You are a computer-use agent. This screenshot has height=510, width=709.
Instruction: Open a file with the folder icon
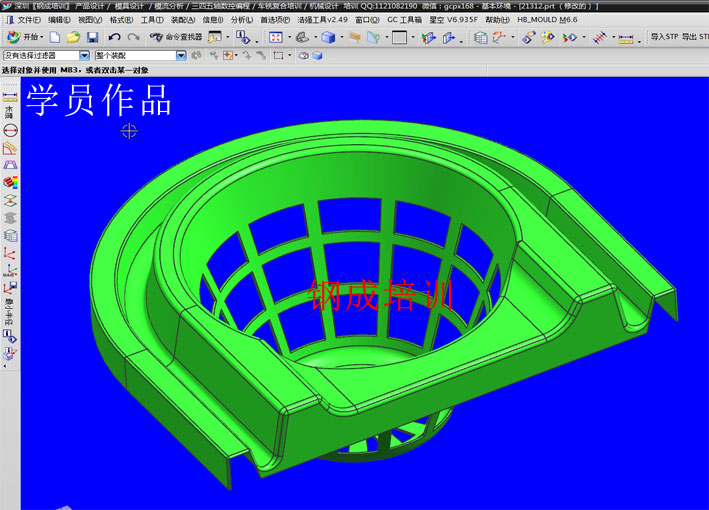(73, 37)
